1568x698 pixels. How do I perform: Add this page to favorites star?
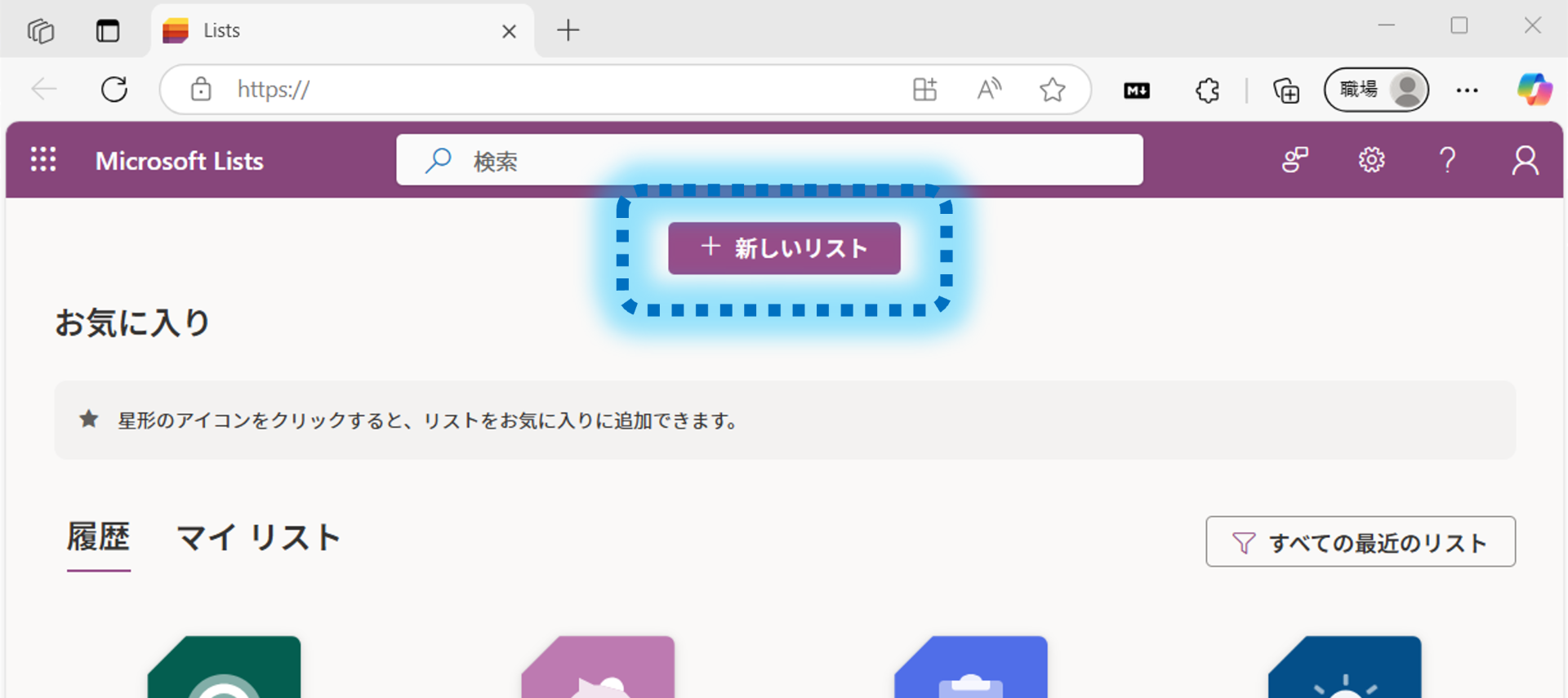click(1053, 89)
